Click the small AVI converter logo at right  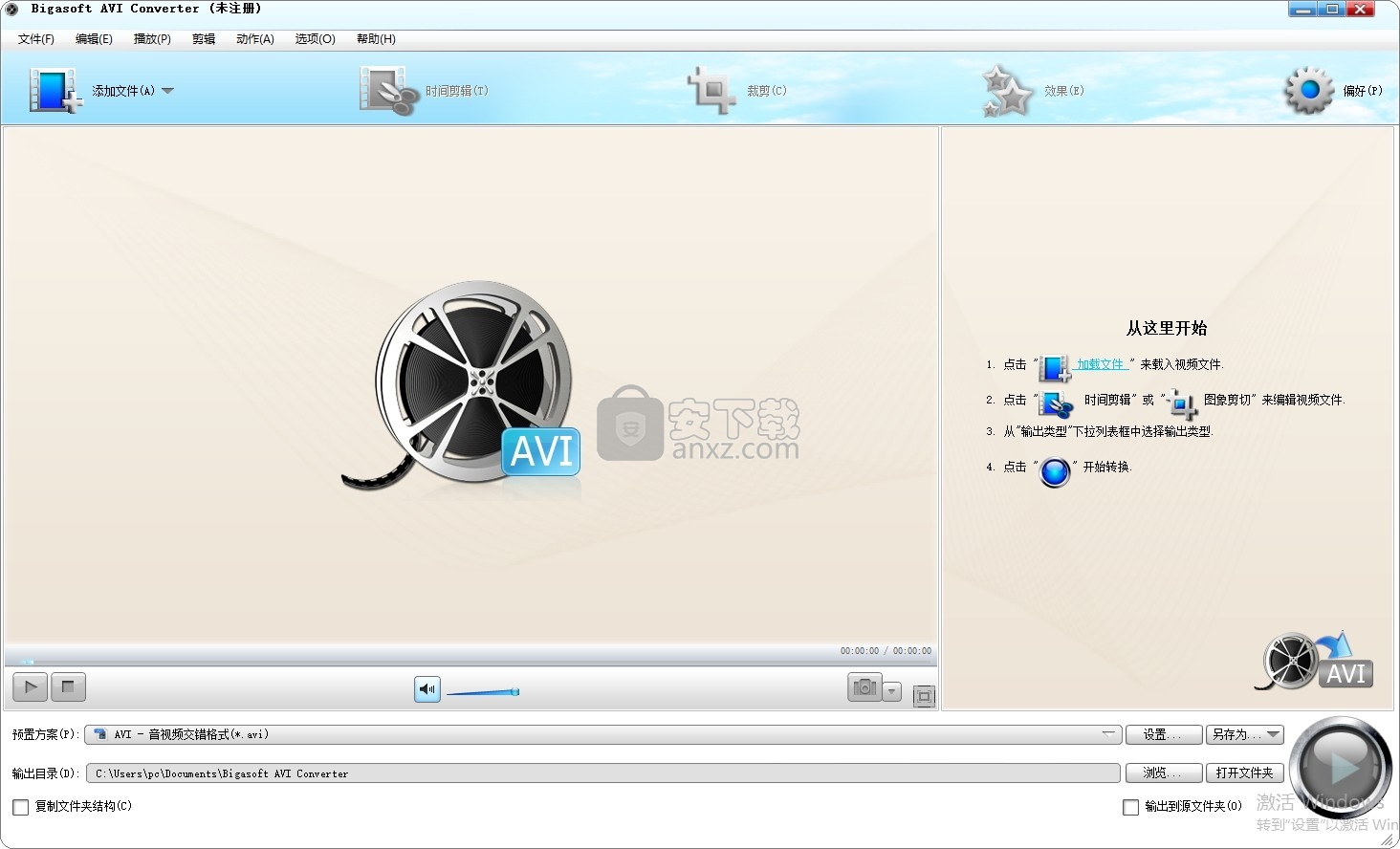click(x=1315, y=661)
